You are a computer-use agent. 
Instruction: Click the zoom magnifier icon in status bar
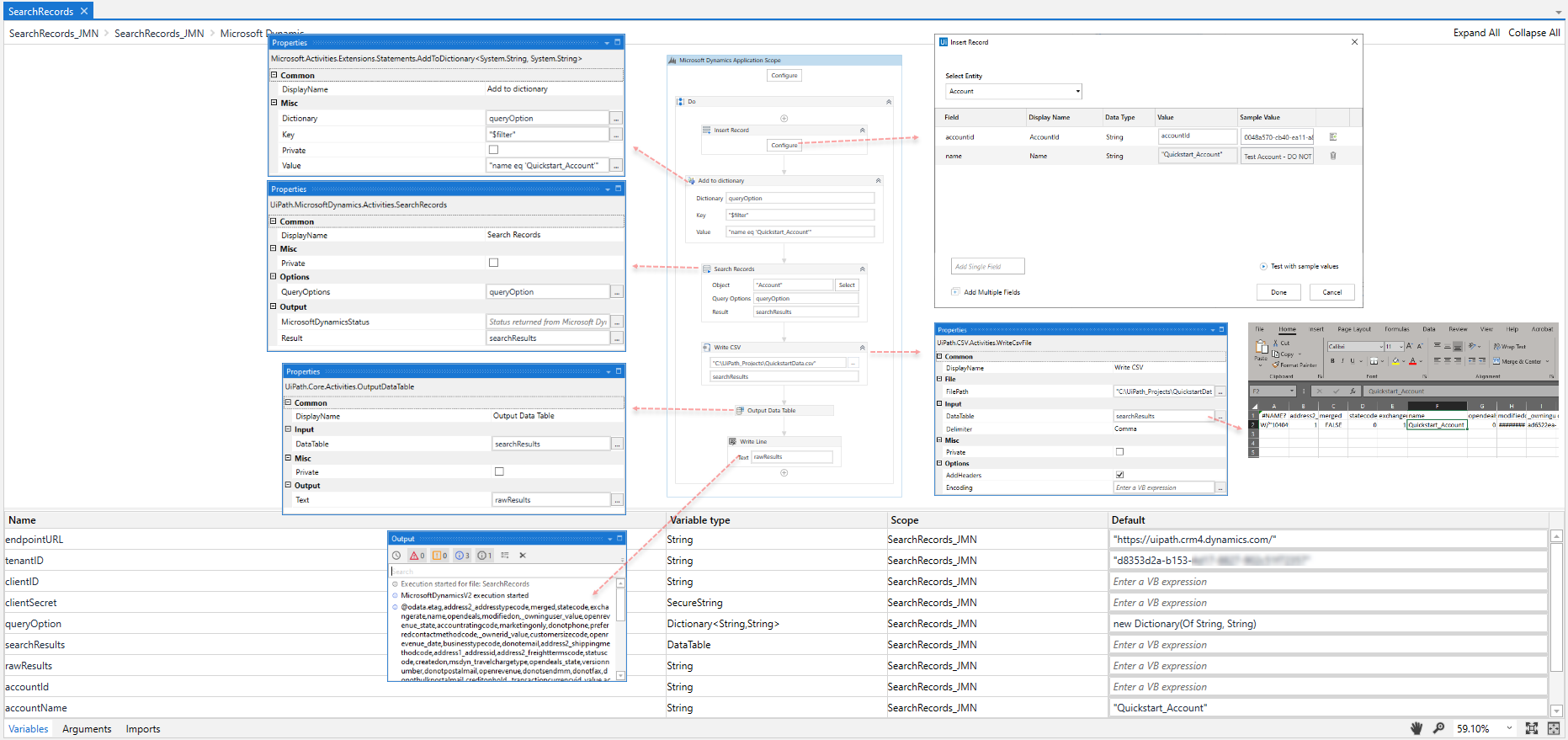click(x=1439, y=728)
